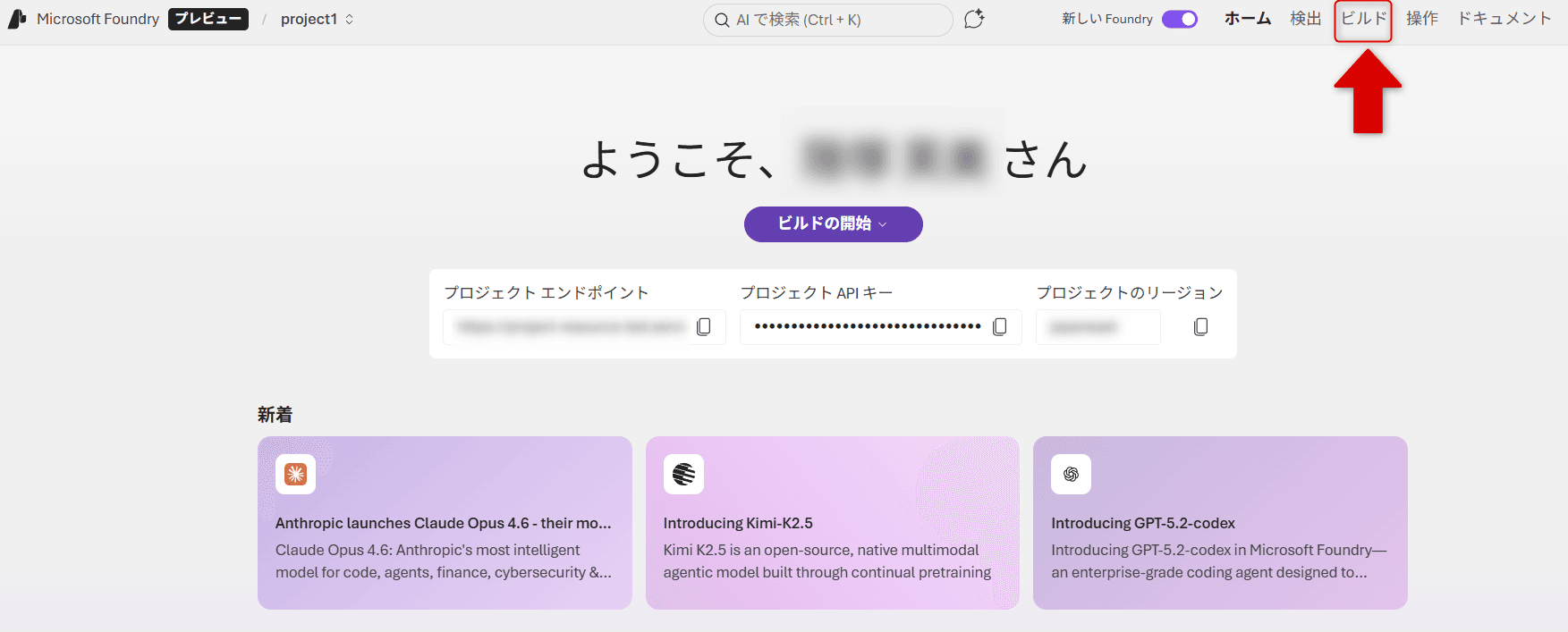Click the Kimi K2.5 open-source description text

point(827,561)
